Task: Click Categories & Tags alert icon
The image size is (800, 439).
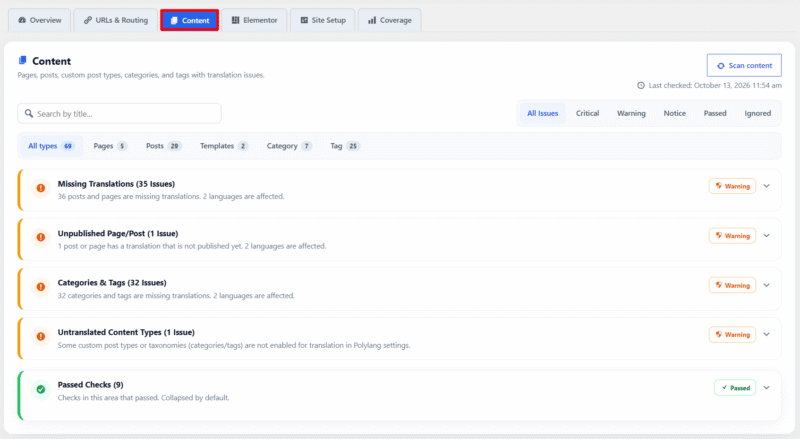Action: coord(41,287)
